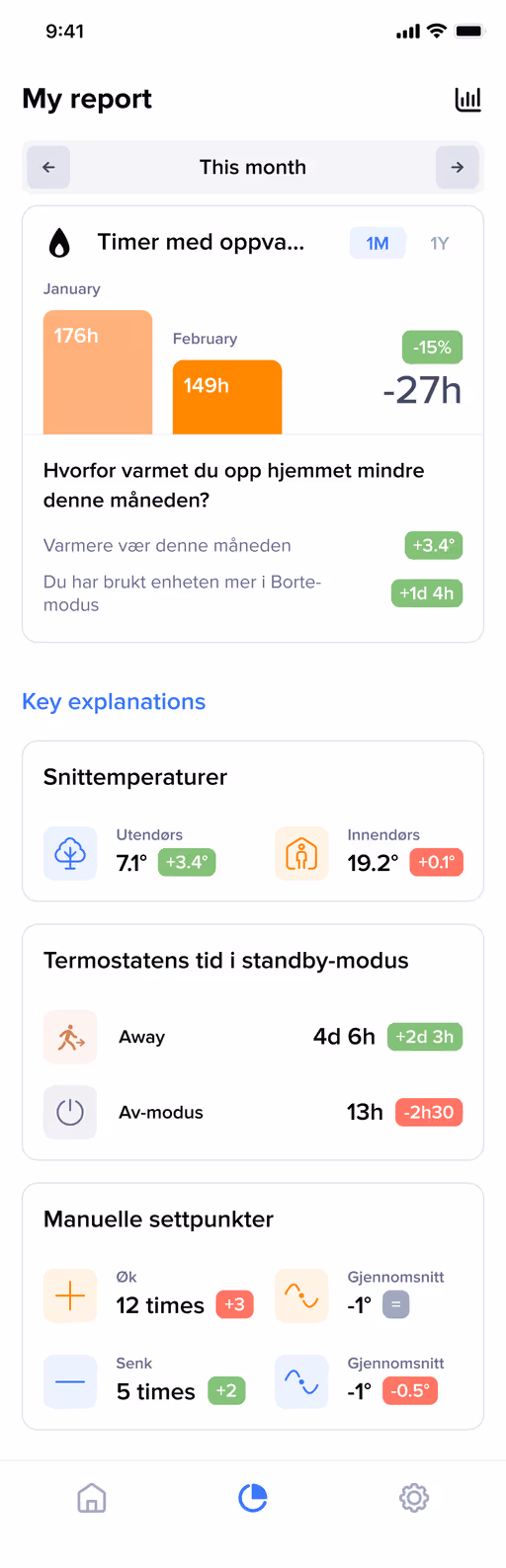This screenshot has width=506, height=1568.
Task: Tap the plus icon for Øk setpoints
Action: pos(70,1295)
